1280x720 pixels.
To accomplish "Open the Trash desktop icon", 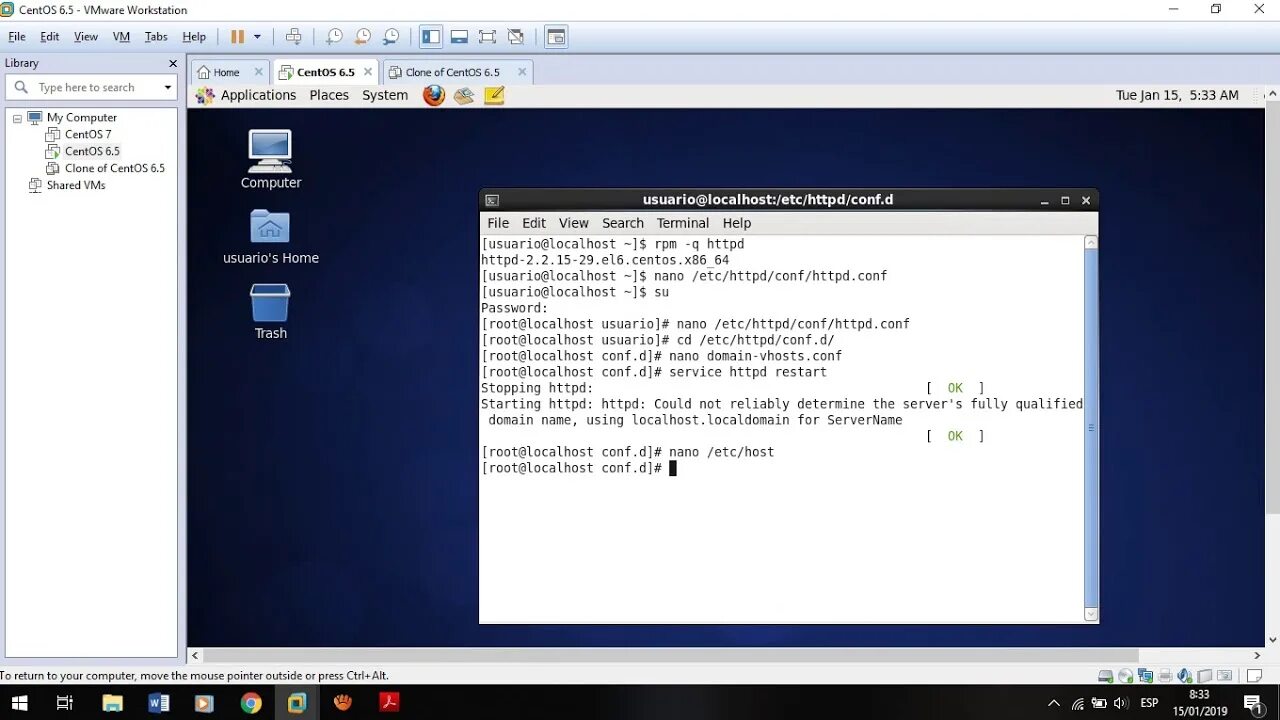I will pyautogui.click(x=270, y=311).
